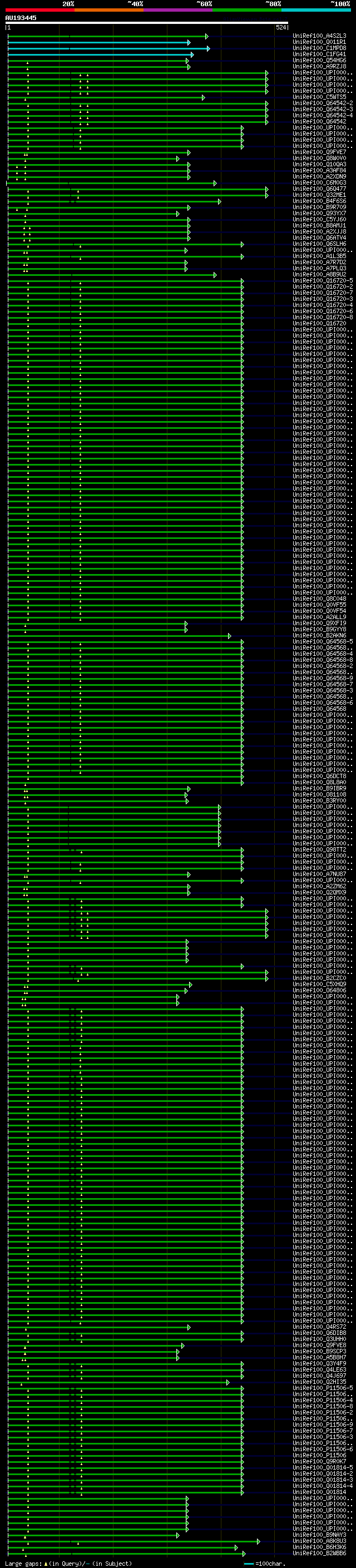Click the white AU193445 query sequence bar
The height and width of the screenshot is (1568, 356).
(147, 23)
